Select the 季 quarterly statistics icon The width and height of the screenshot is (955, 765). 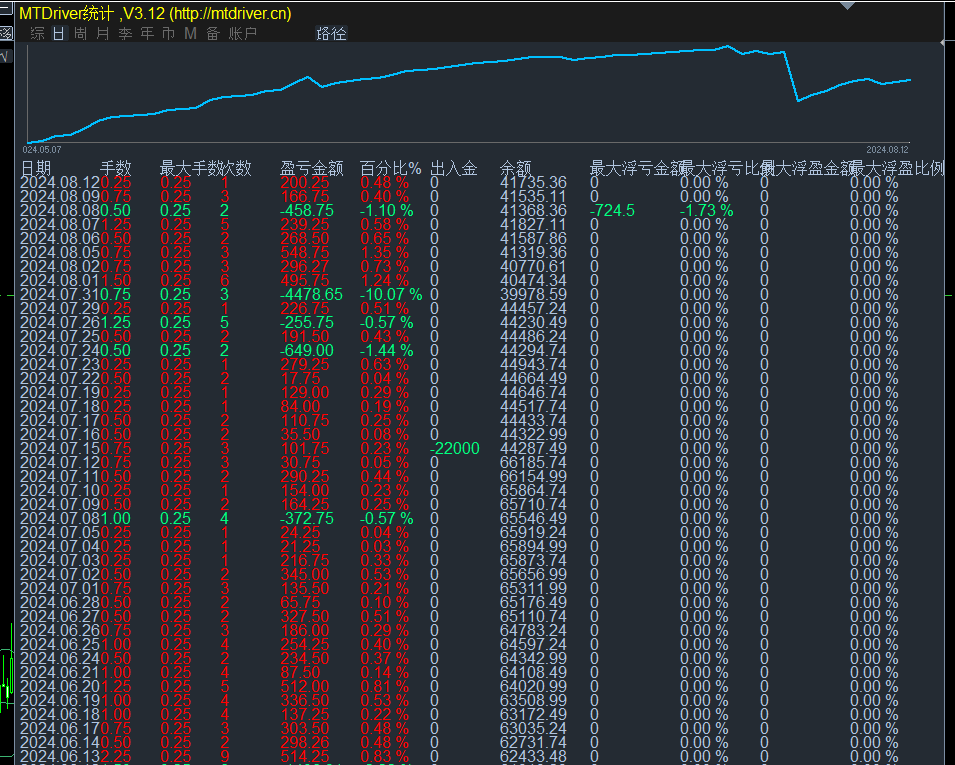pyautogui.click(x=123, y=33)
